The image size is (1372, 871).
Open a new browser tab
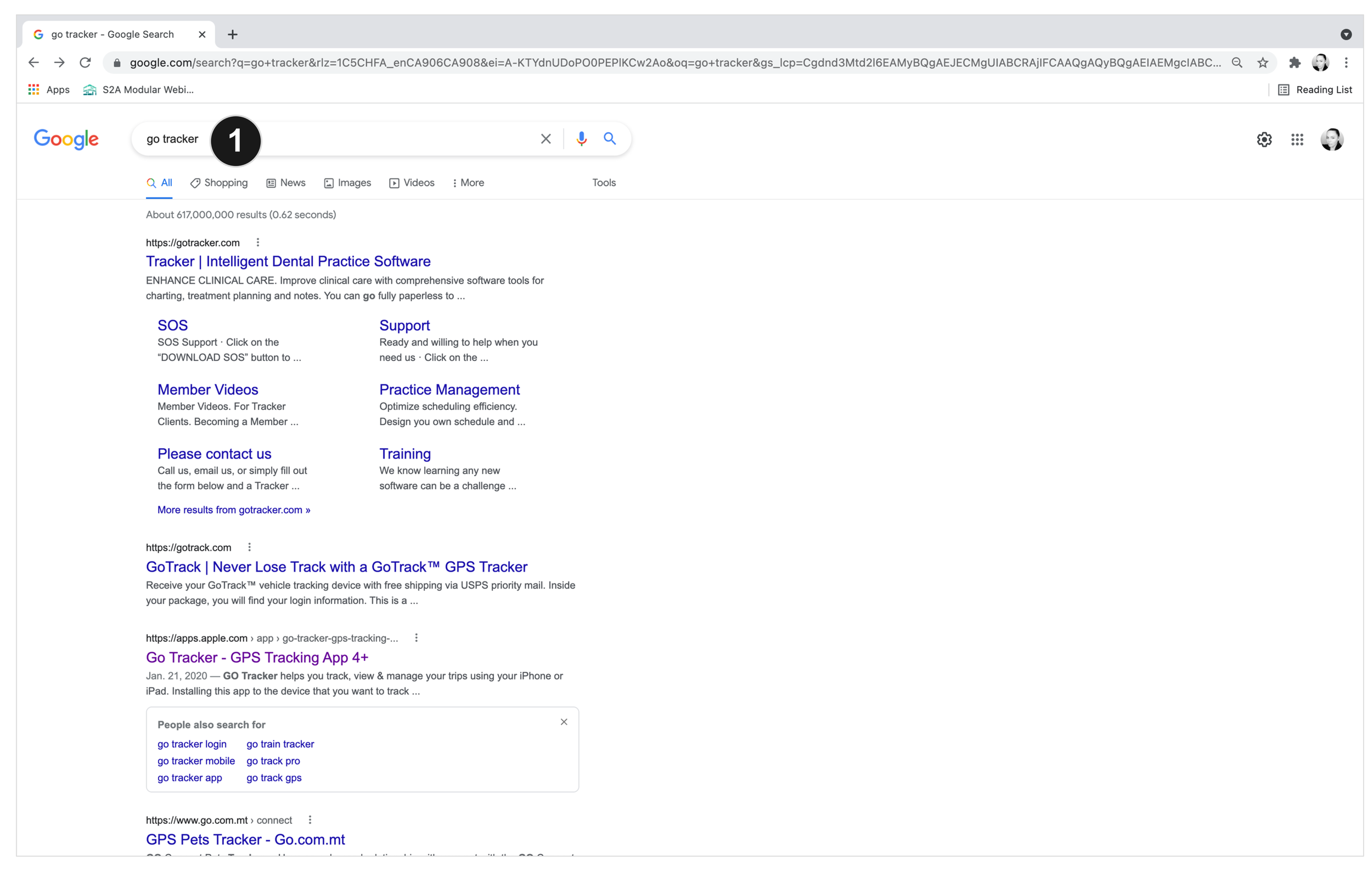pyautogui.click(x=233, y=35)
